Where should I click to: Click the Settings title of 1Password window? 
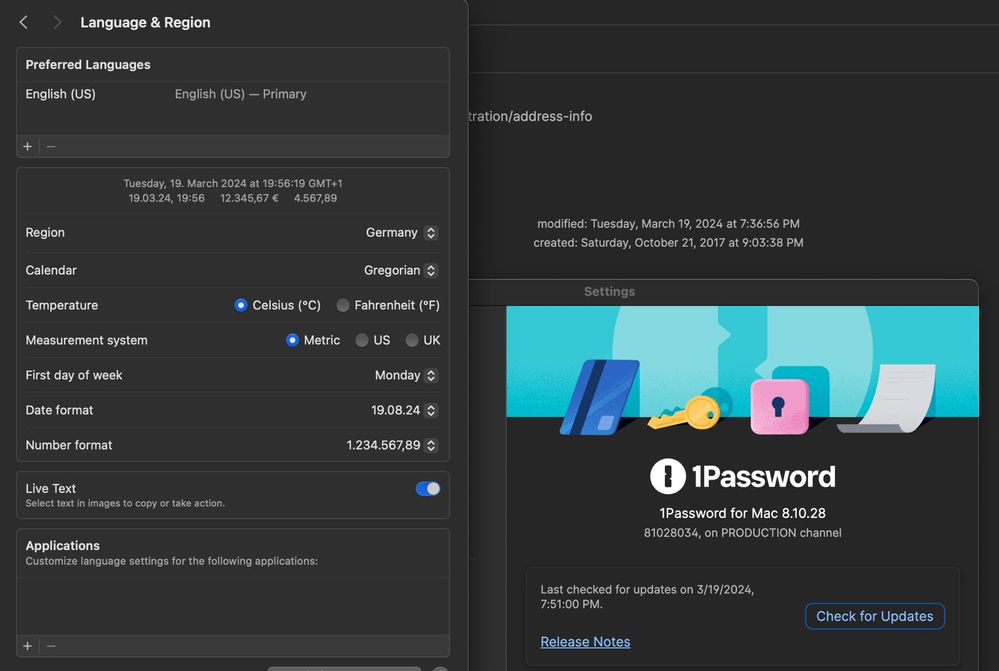tap(610, 291)
